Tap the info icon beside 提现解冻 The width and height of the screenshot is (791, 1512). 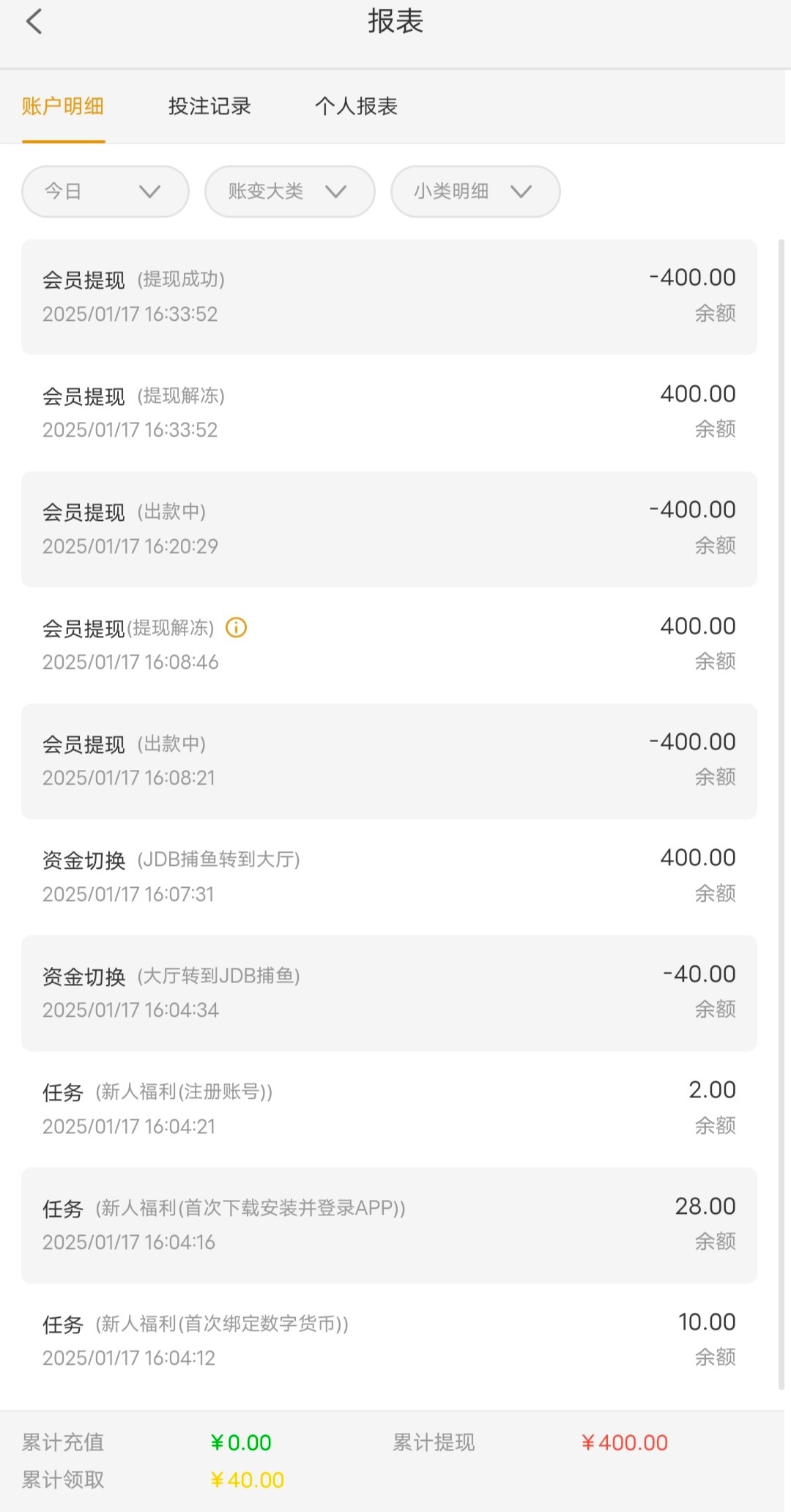[x=236, y=628]
